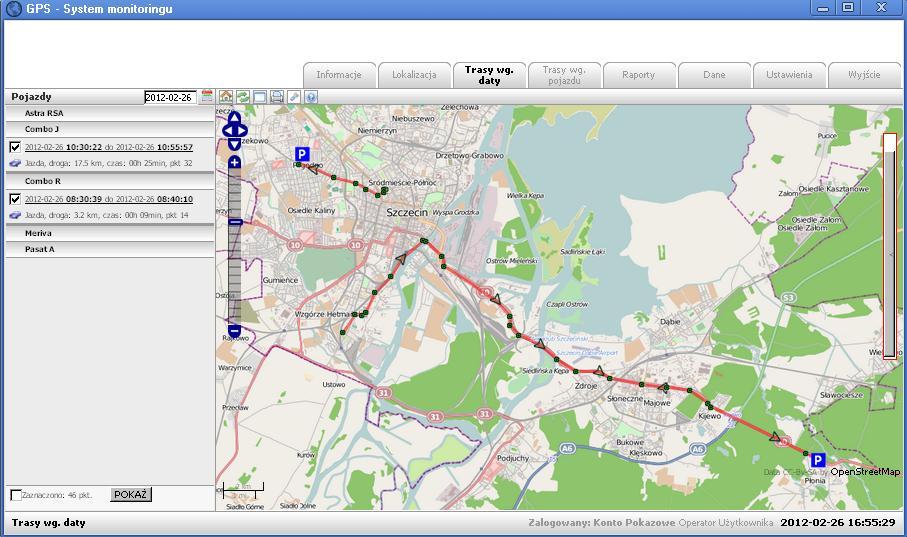Expand the collapsed right-side map panel

(x=890, y=247)
